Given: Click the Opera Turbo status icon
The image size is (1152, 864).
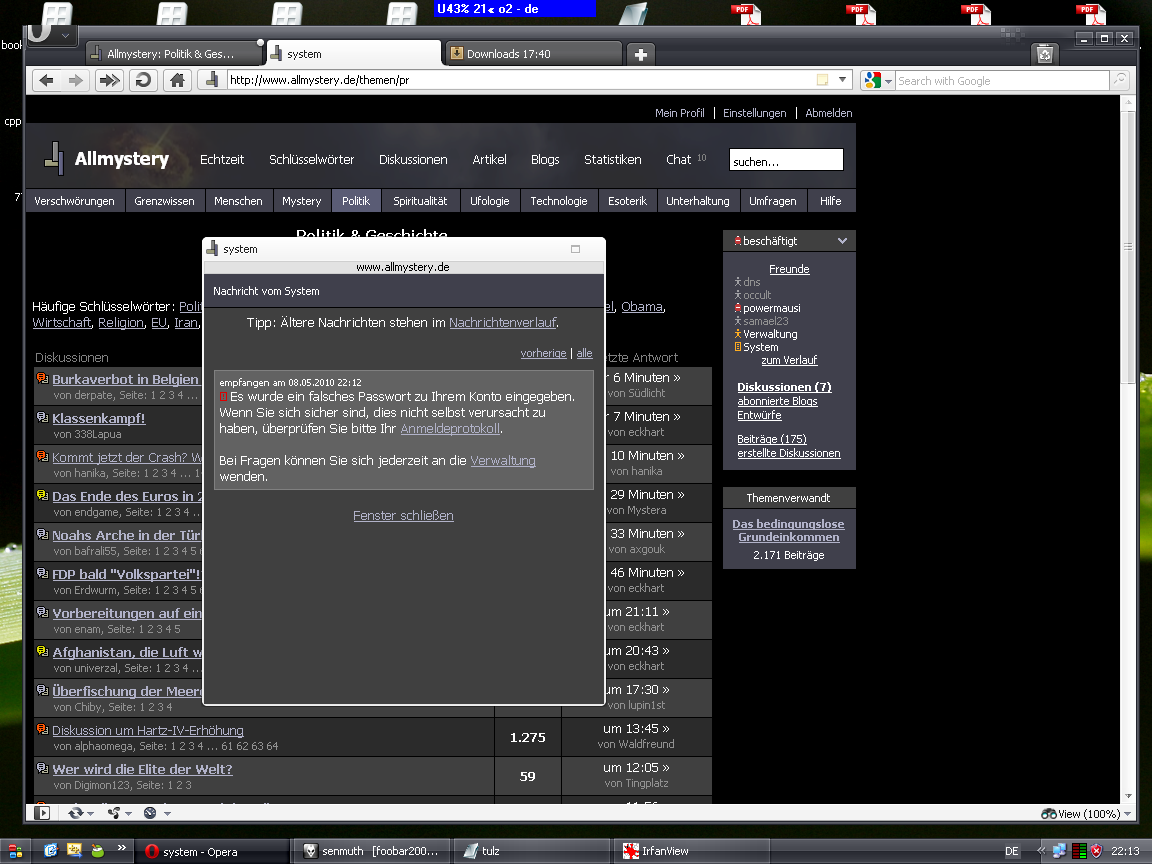Looking at the screenshot, I should click(150, 813).
